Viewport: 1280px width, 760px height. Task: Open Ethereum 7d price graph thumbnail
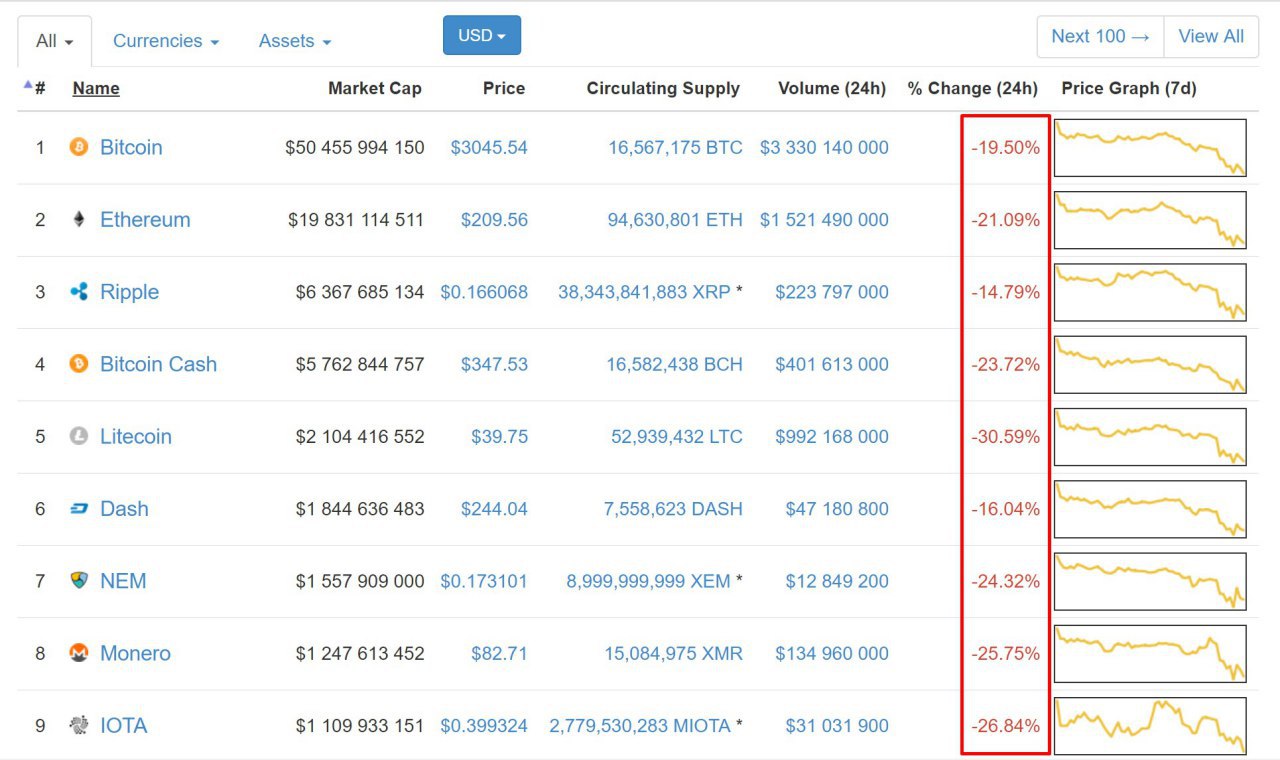tap(1150, 220)
